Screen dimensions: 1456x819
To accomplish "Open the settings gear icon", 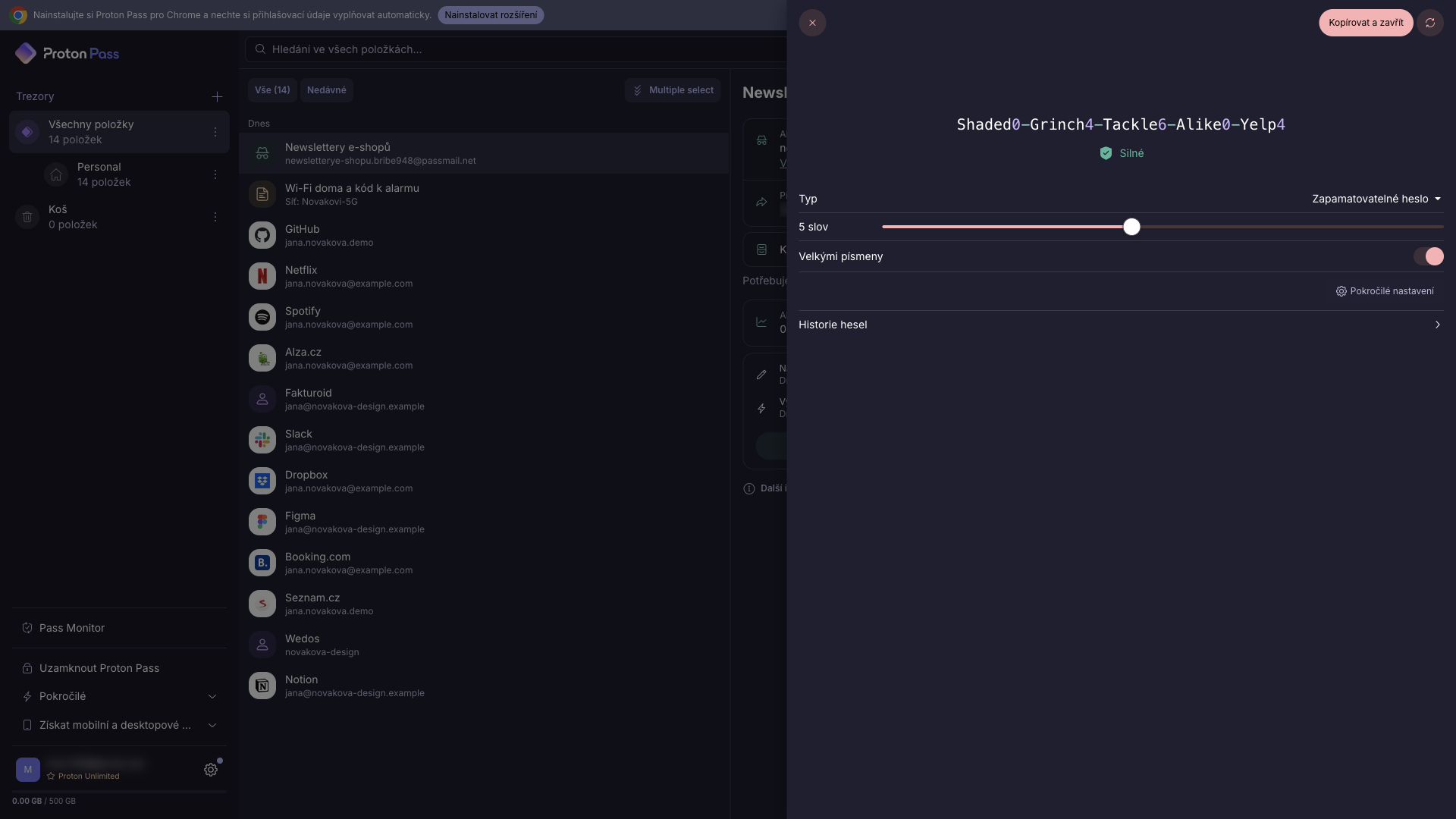I will click(211, 770).
